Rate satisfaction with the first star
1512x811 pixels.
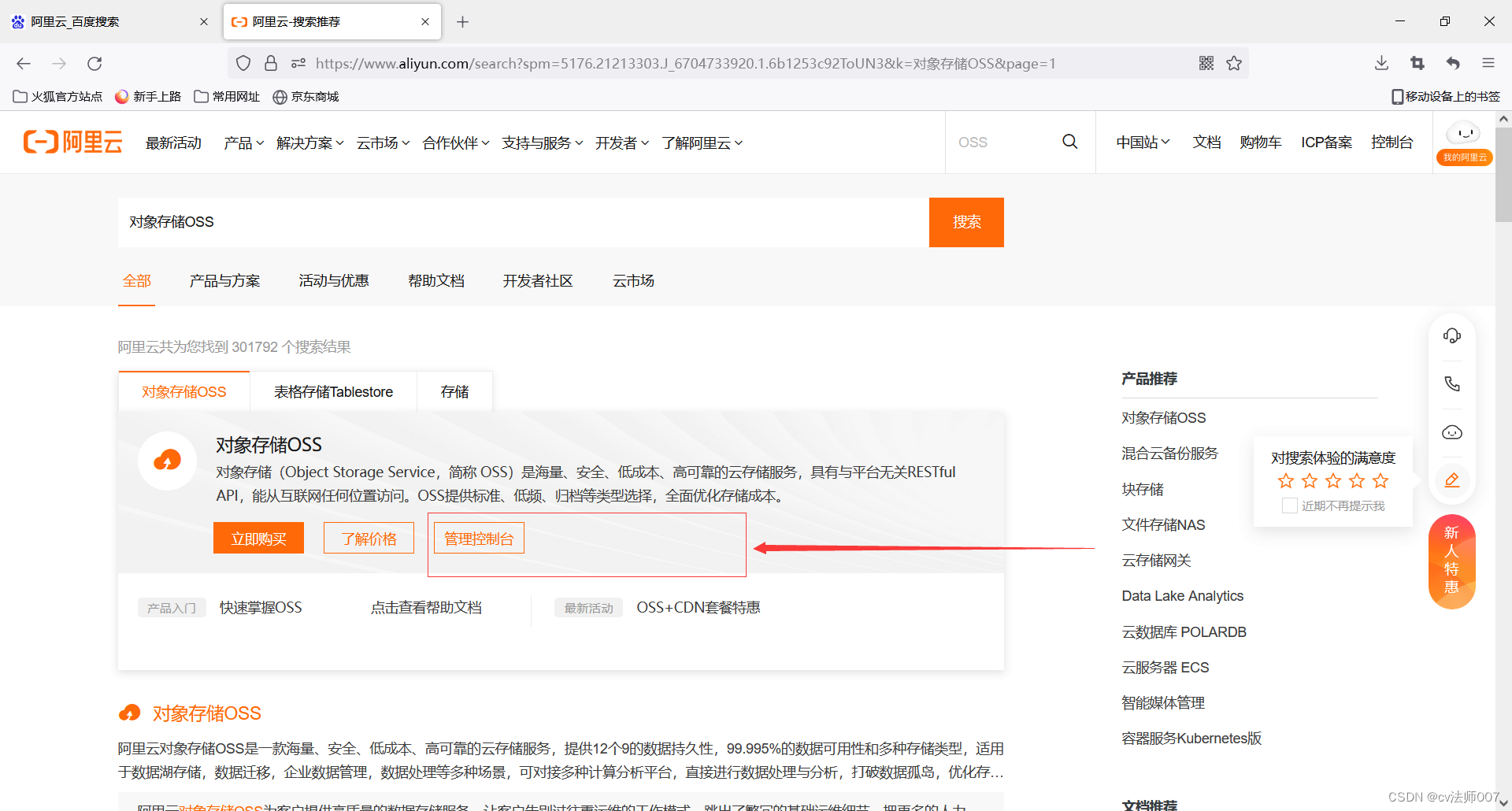tap(1286, 481)
